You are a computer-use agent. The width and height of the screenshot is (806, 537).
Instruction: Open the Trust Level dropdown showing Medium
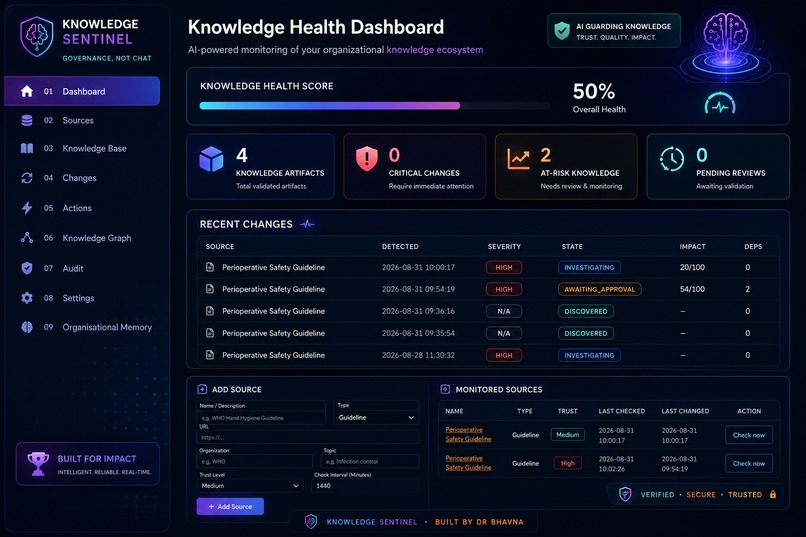coord(250,486)
